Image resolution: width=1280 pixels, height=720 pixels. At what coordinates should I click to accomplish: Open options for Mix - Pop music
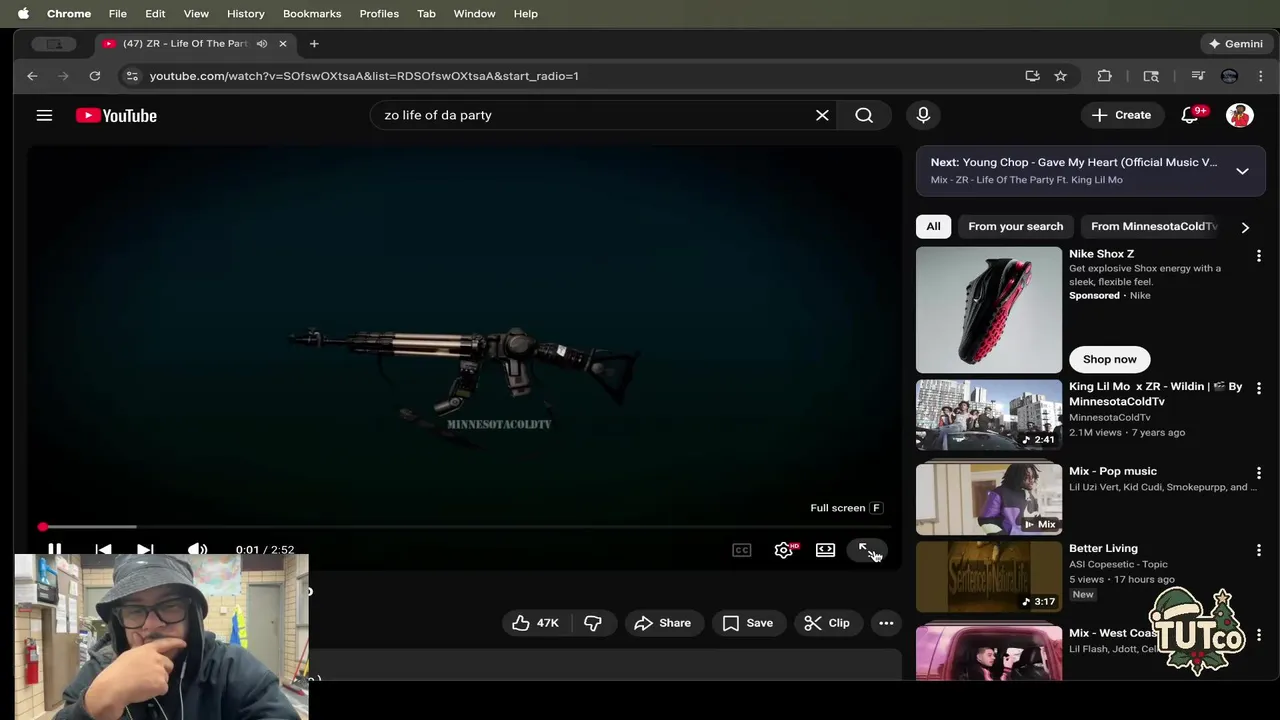click(1259, 473)
